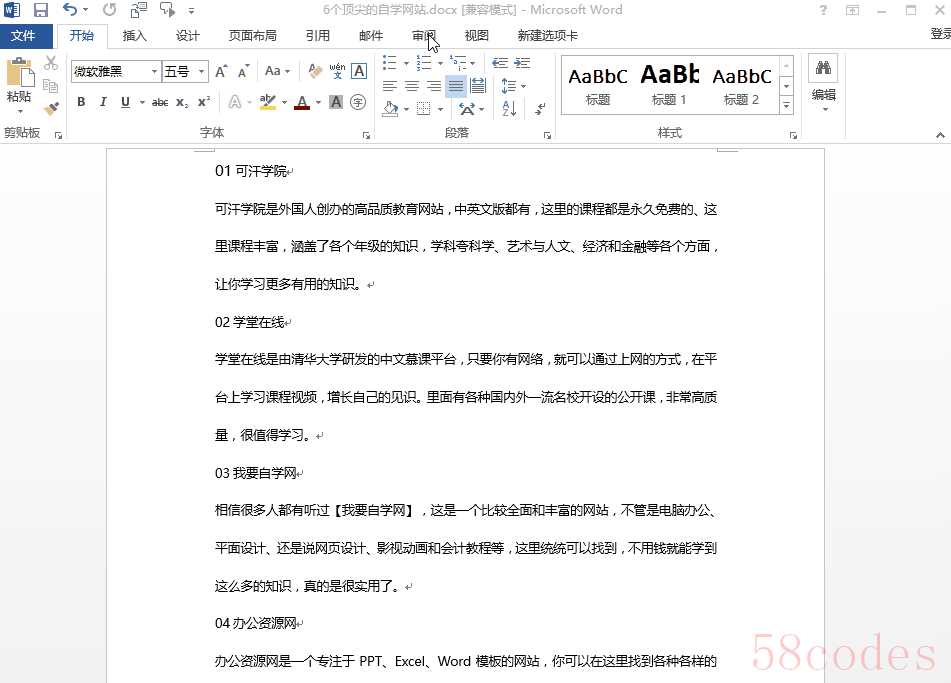Click the Redo/Repeat icon
This screenshot has height=683, width=951.
109,10
